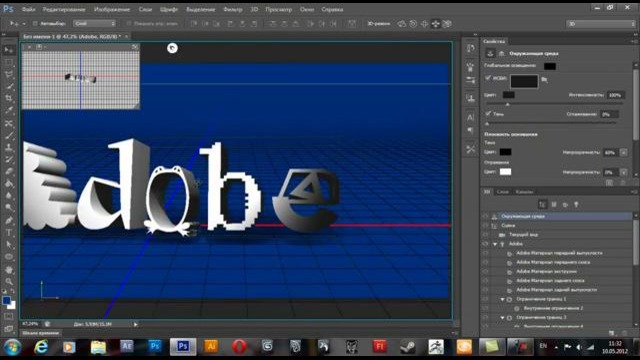This screenshot has height=360, width=640.
Task: Click the new item icon at 3D panel bottom
Action: 611,333
